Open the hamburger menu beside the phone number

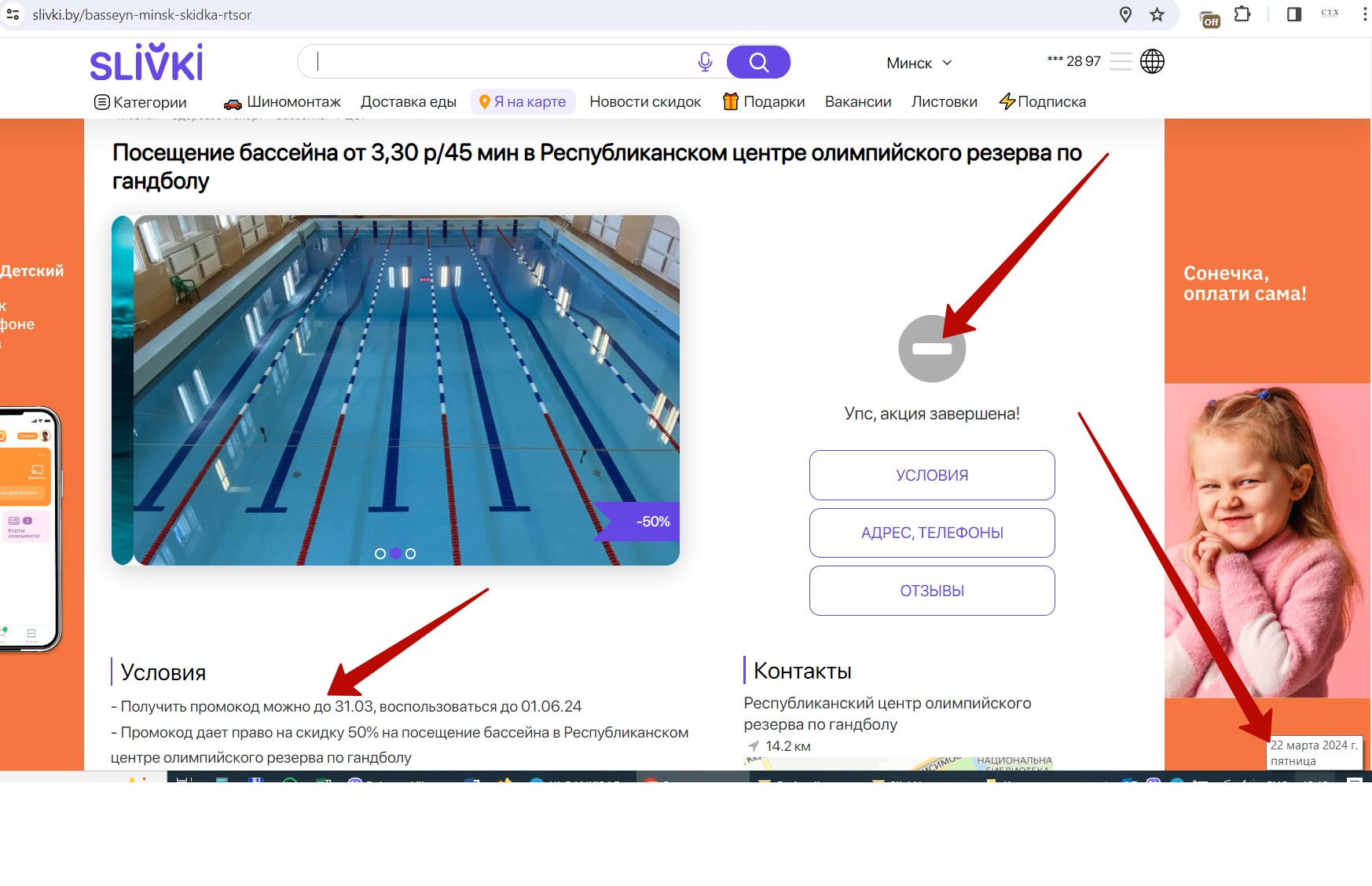(1121, 61)
